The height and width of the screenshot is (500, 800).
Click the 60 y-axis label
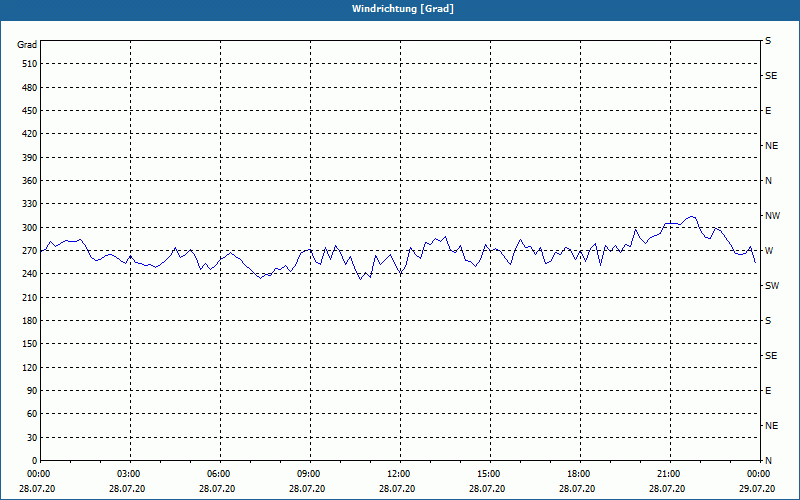32,414
